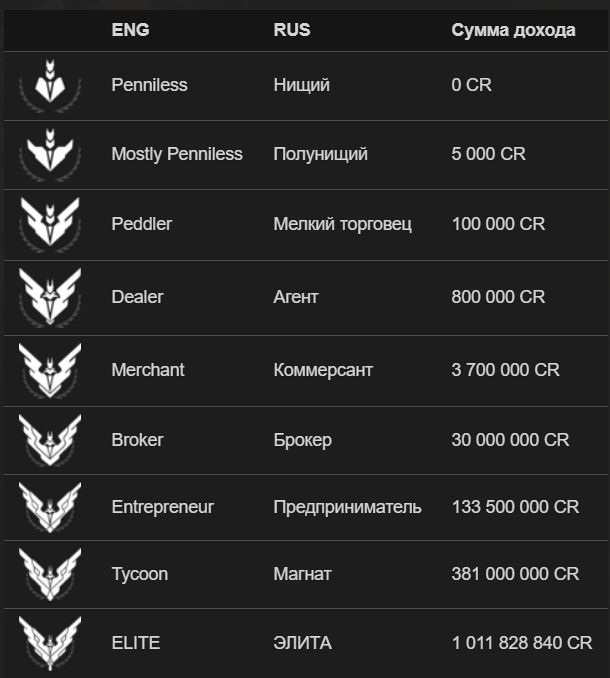Click the Сумма дохода column header

tap(513, 30)
